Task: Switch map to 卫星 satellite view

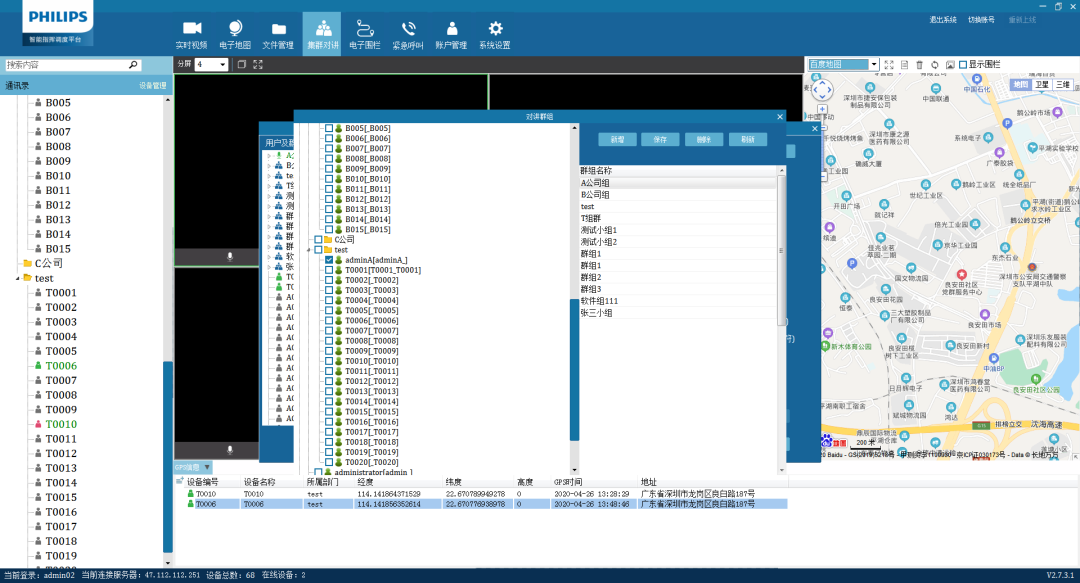Action: tap(1041, 85)
